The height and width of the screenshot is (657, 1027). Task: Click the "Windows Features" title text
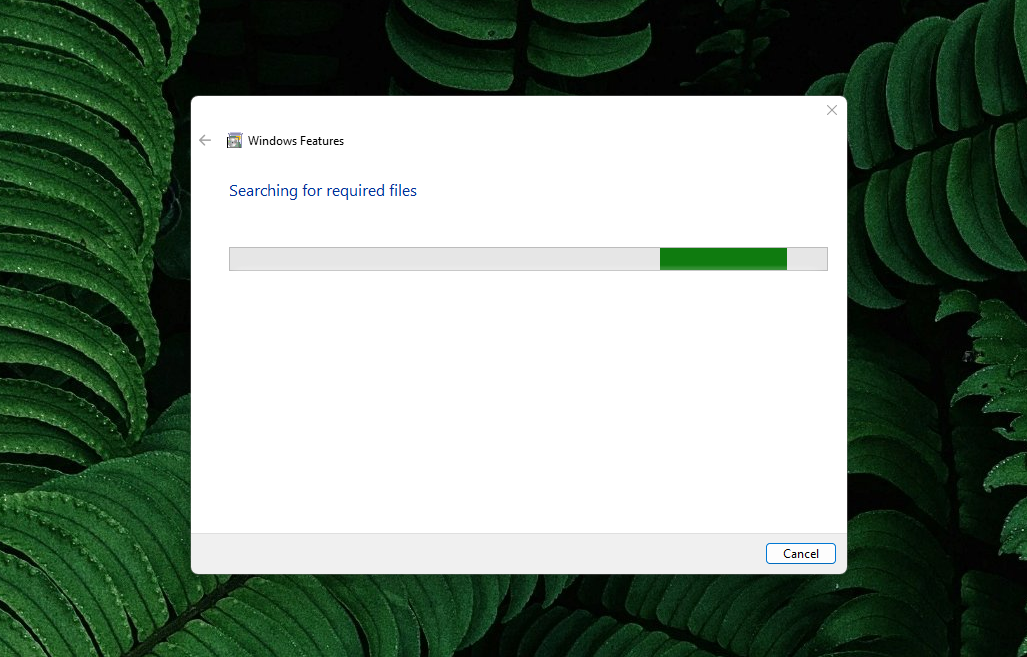pyautogui.click(x=296, y=141)
